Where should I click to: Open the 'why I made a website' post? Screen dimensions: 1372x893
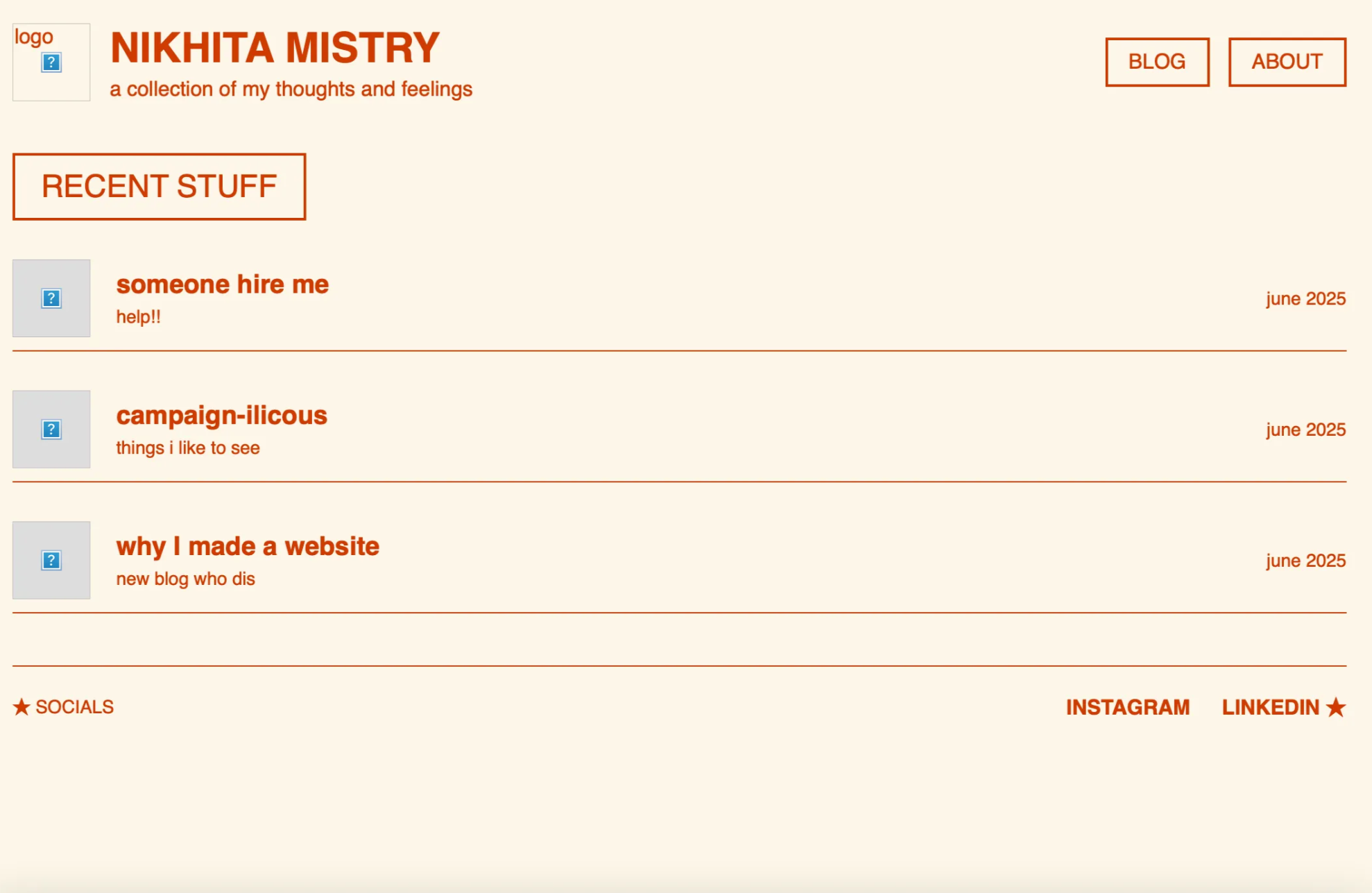(248, 547)
